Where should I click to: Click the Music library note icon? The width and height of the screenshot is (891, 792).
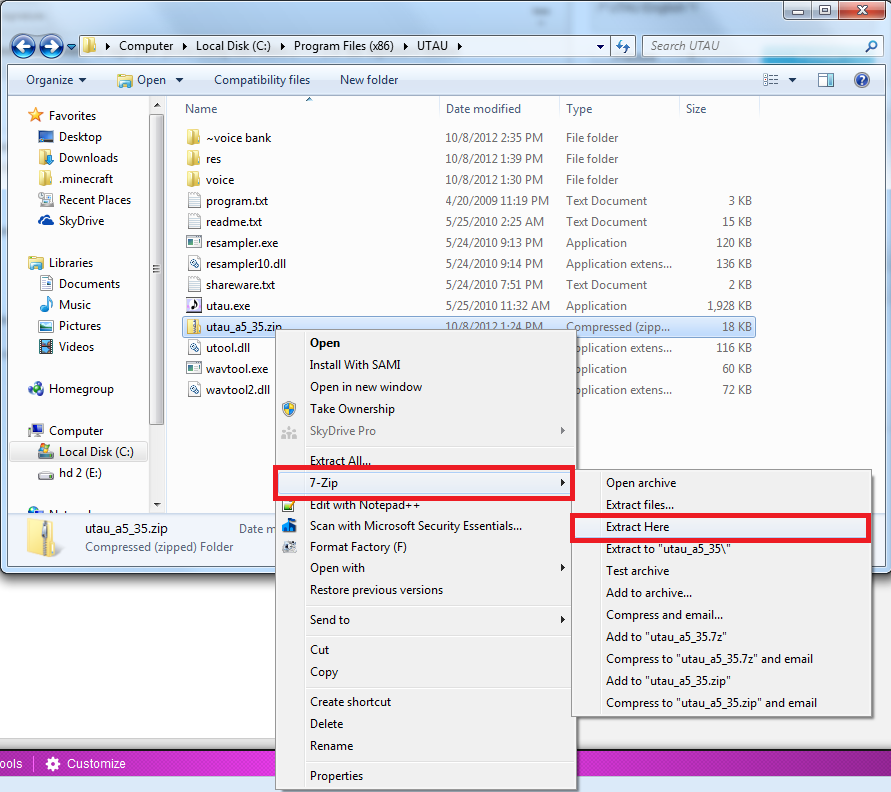click(x=46, y=305)
